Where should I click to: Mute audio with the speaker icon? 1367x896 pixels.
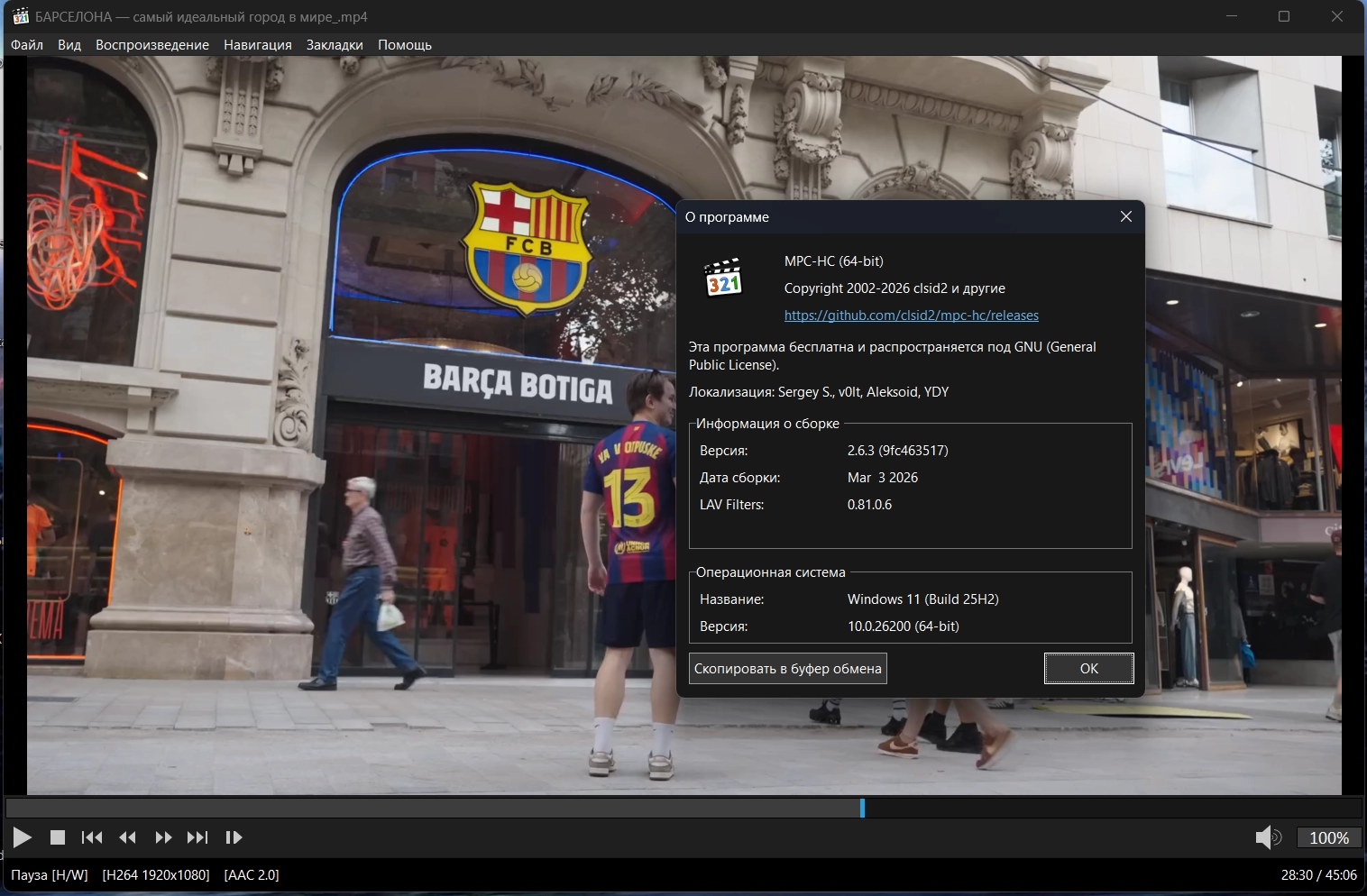(1268, 837)
